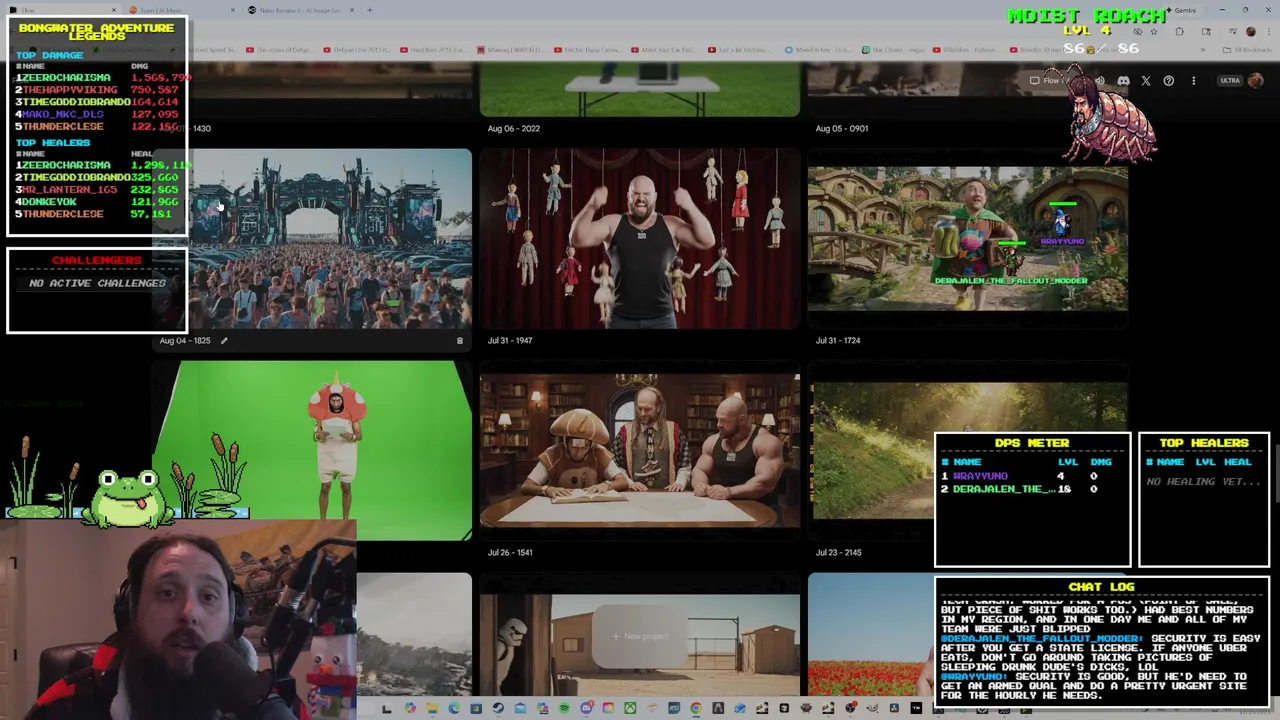The image size is (1280, 720).
Task: Open the hobbit village project Jul 31 - 1724
Action: point(968,239)
